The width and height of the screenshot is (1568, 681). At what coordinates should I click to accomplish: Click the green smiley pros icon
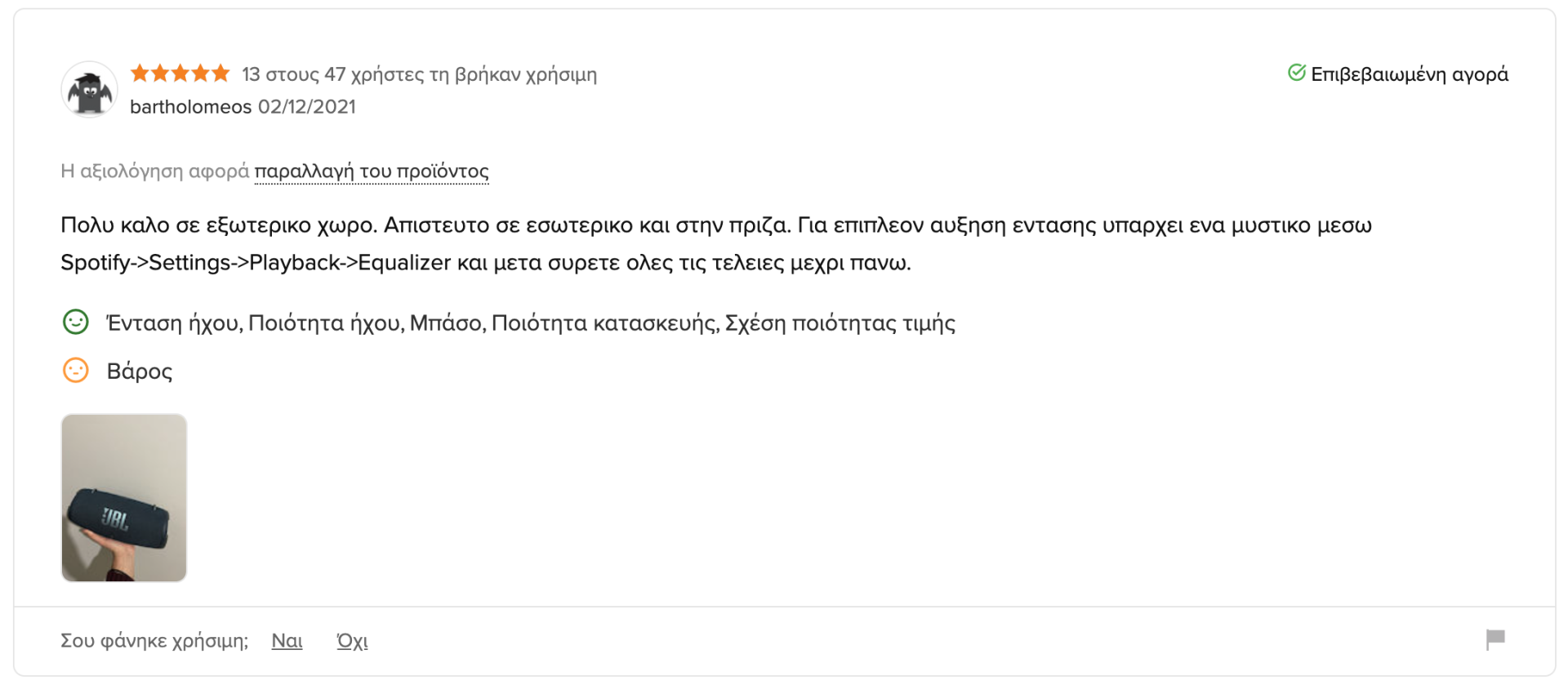click(76, 322)
